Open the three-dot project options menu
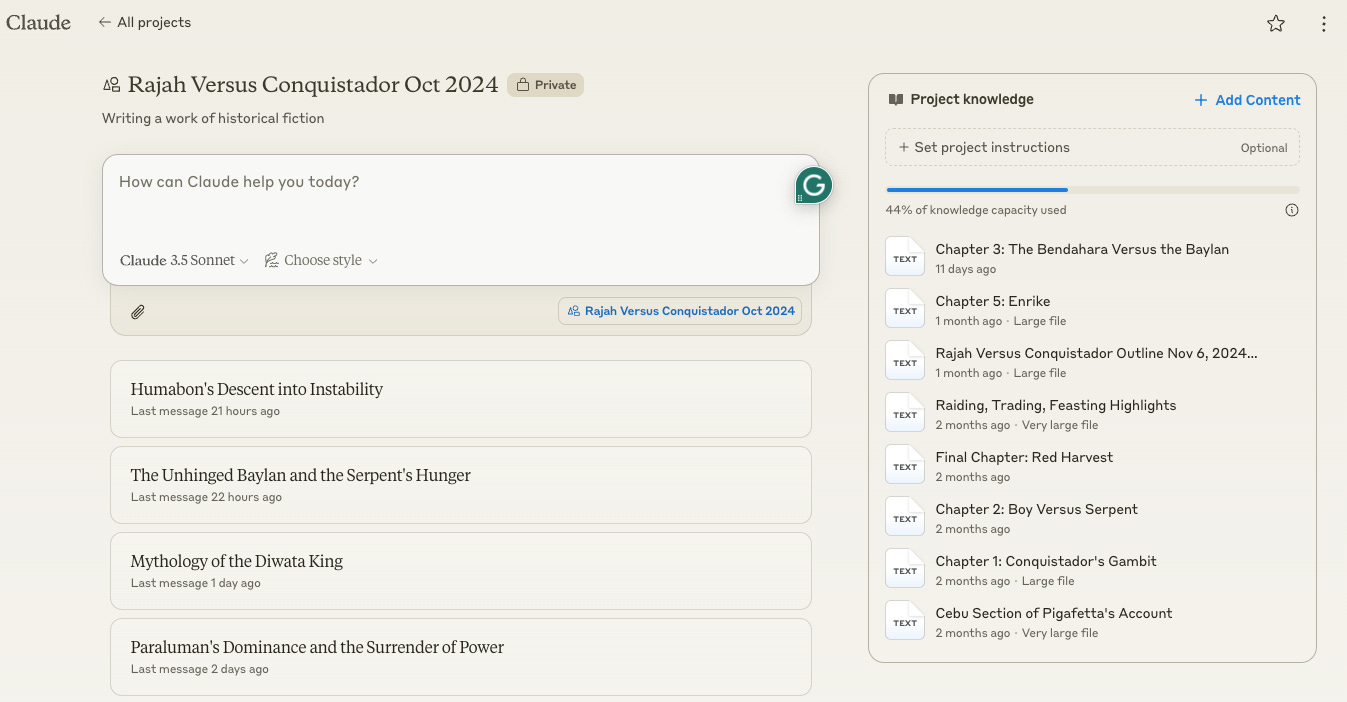 coord(1324,24)
